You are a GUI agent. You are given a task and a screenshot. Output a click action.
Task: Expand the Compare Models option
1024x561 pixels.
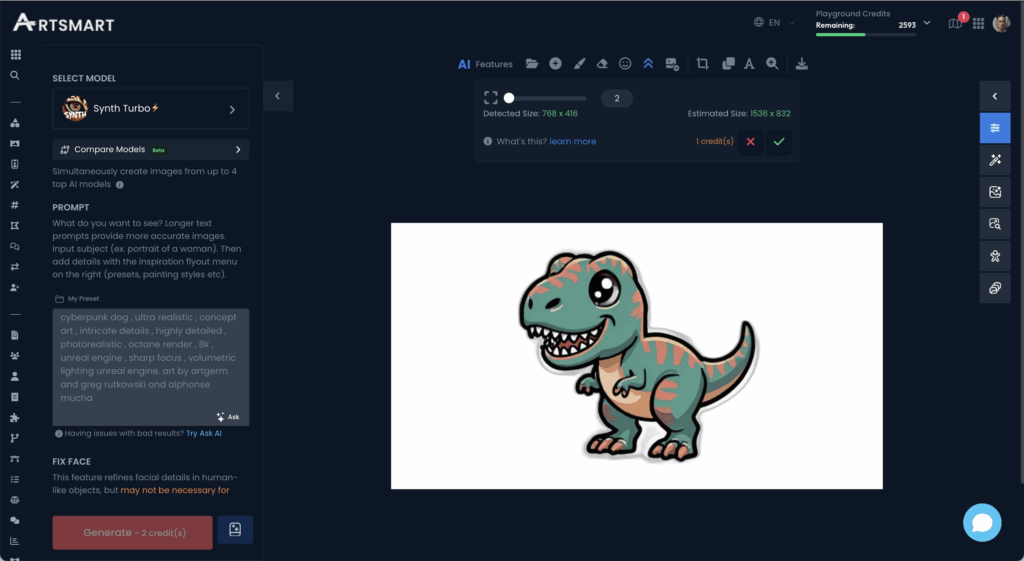point(150,150)
